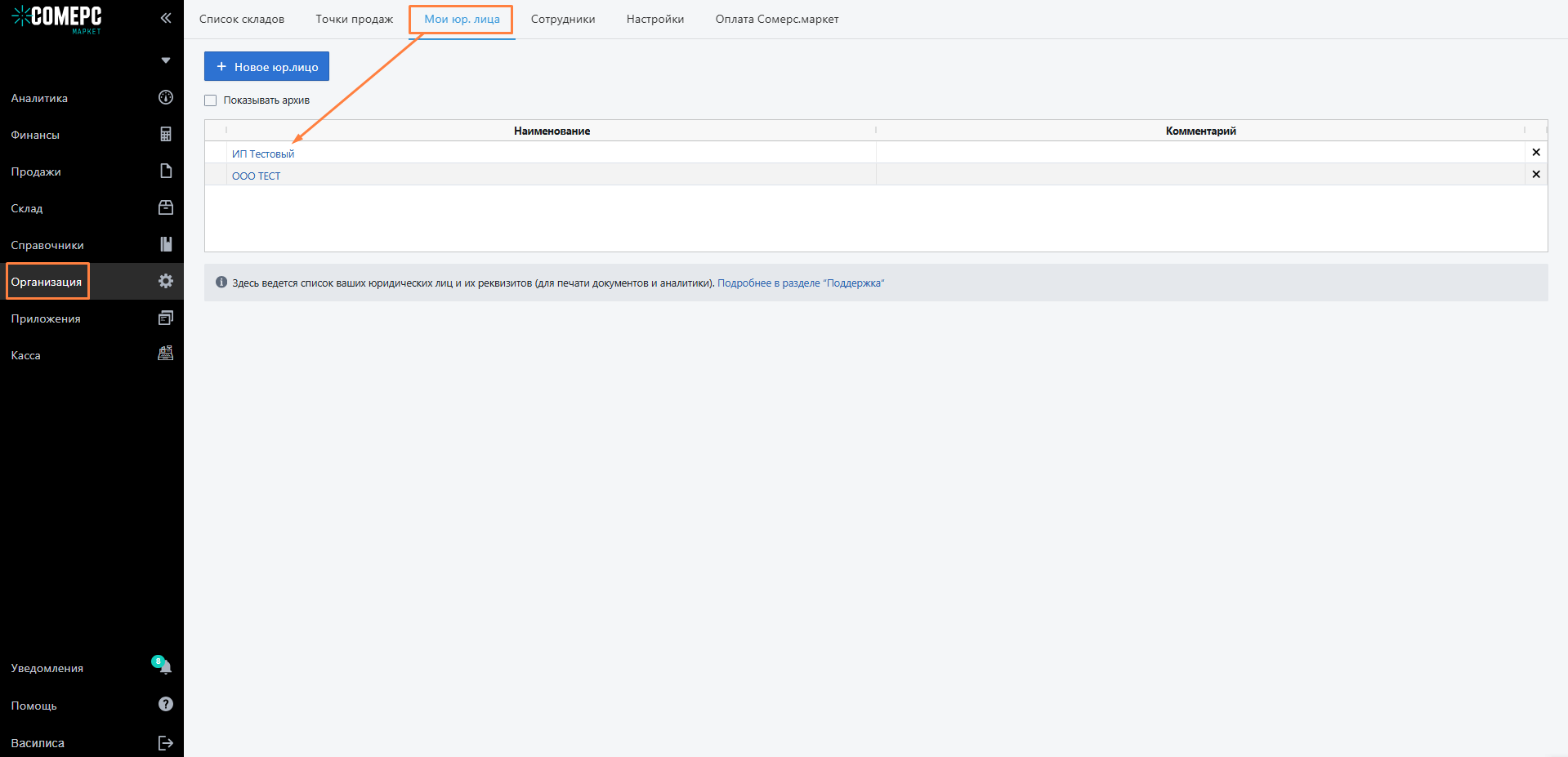Click the Help question mark icon

[x=165, y=704]
